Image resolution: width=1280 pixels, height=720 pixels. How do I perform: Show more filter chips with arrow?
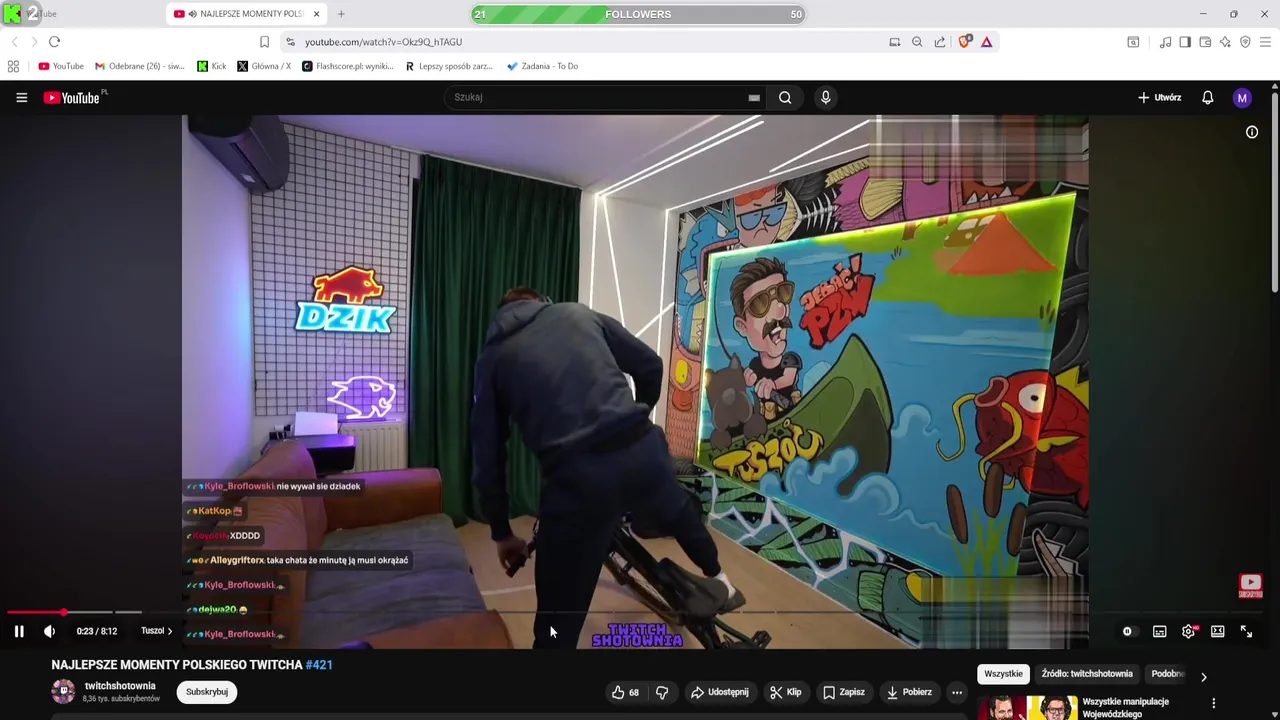1203,677
